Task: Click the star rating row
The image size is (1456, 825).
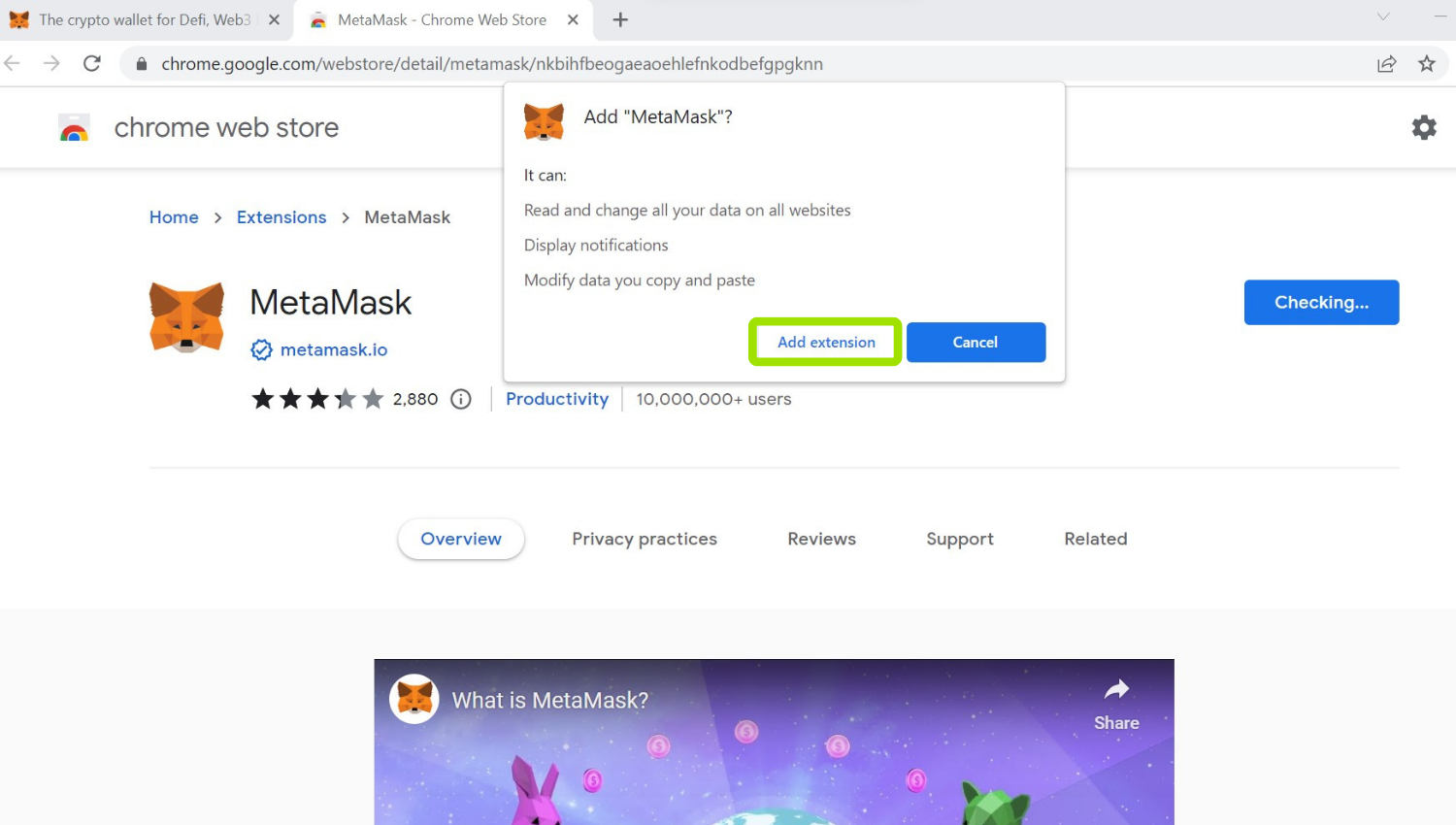Action: (317, 399)
